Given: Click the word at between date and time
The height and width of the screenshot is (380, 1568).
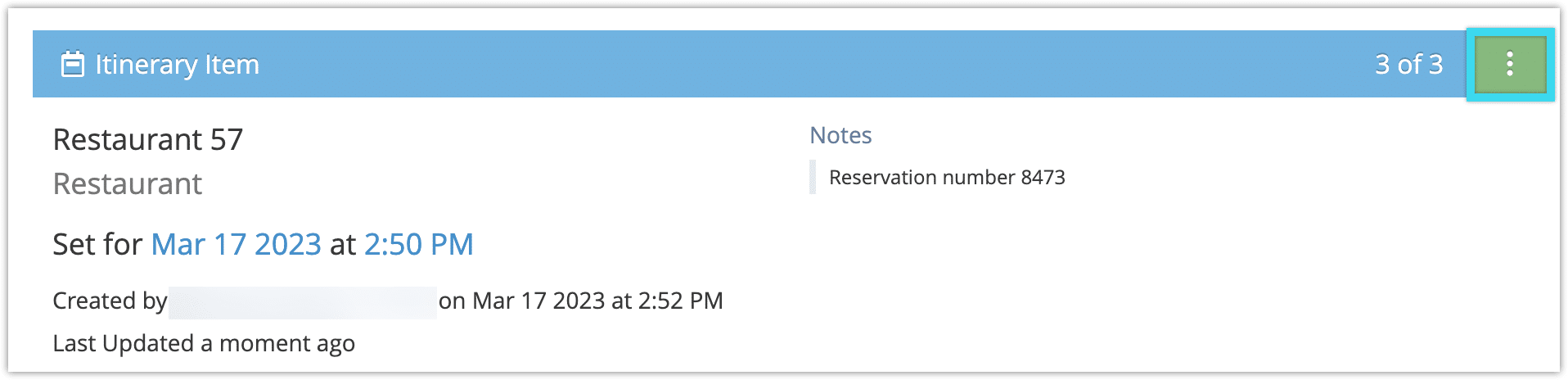Looking at the screenshot, I should click(343, 245).
